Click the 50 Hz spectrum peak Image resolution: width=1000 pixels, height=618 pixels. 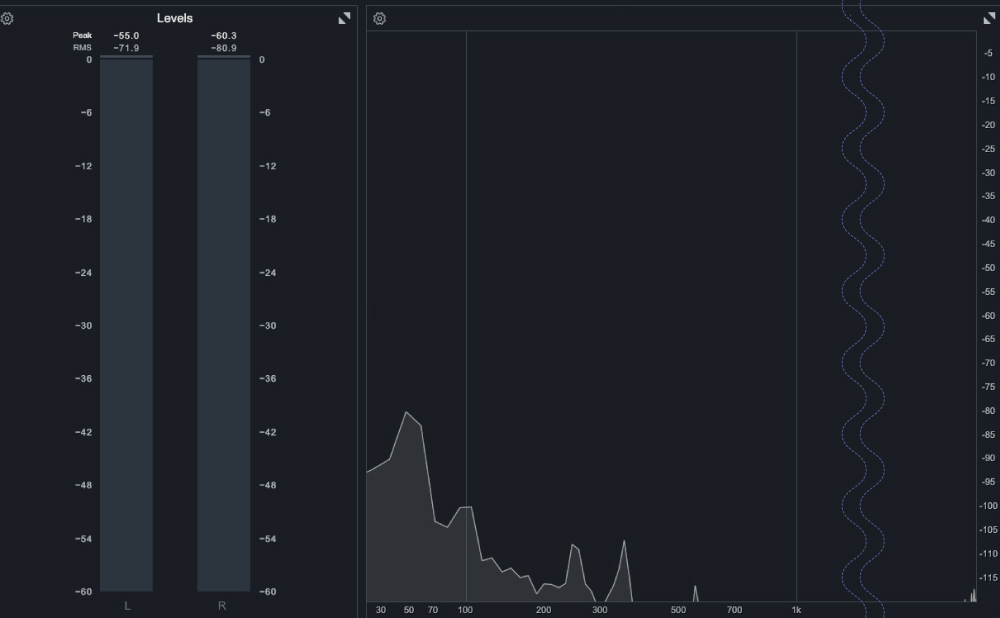tap(407, 413)
